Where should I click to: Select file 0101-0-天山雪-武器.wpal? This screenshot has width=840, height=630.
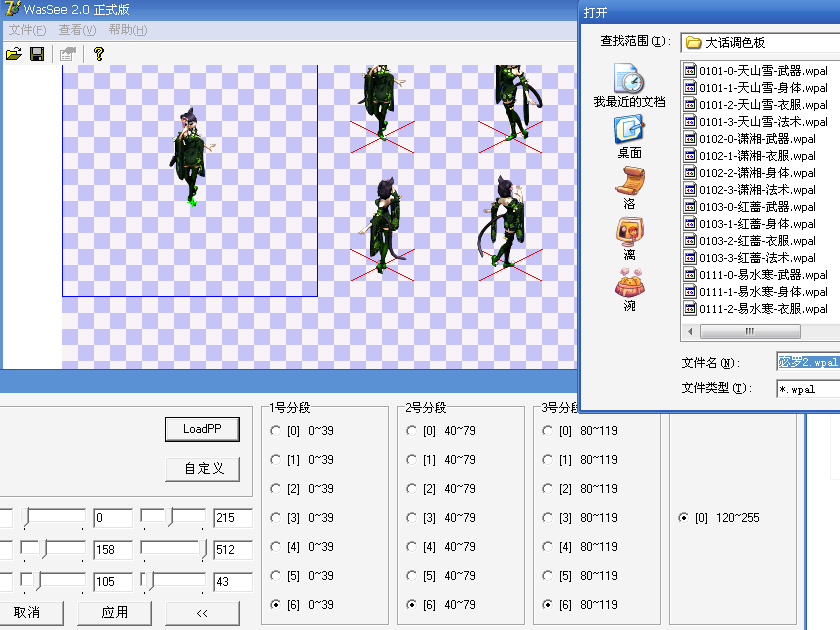[756, 71]
